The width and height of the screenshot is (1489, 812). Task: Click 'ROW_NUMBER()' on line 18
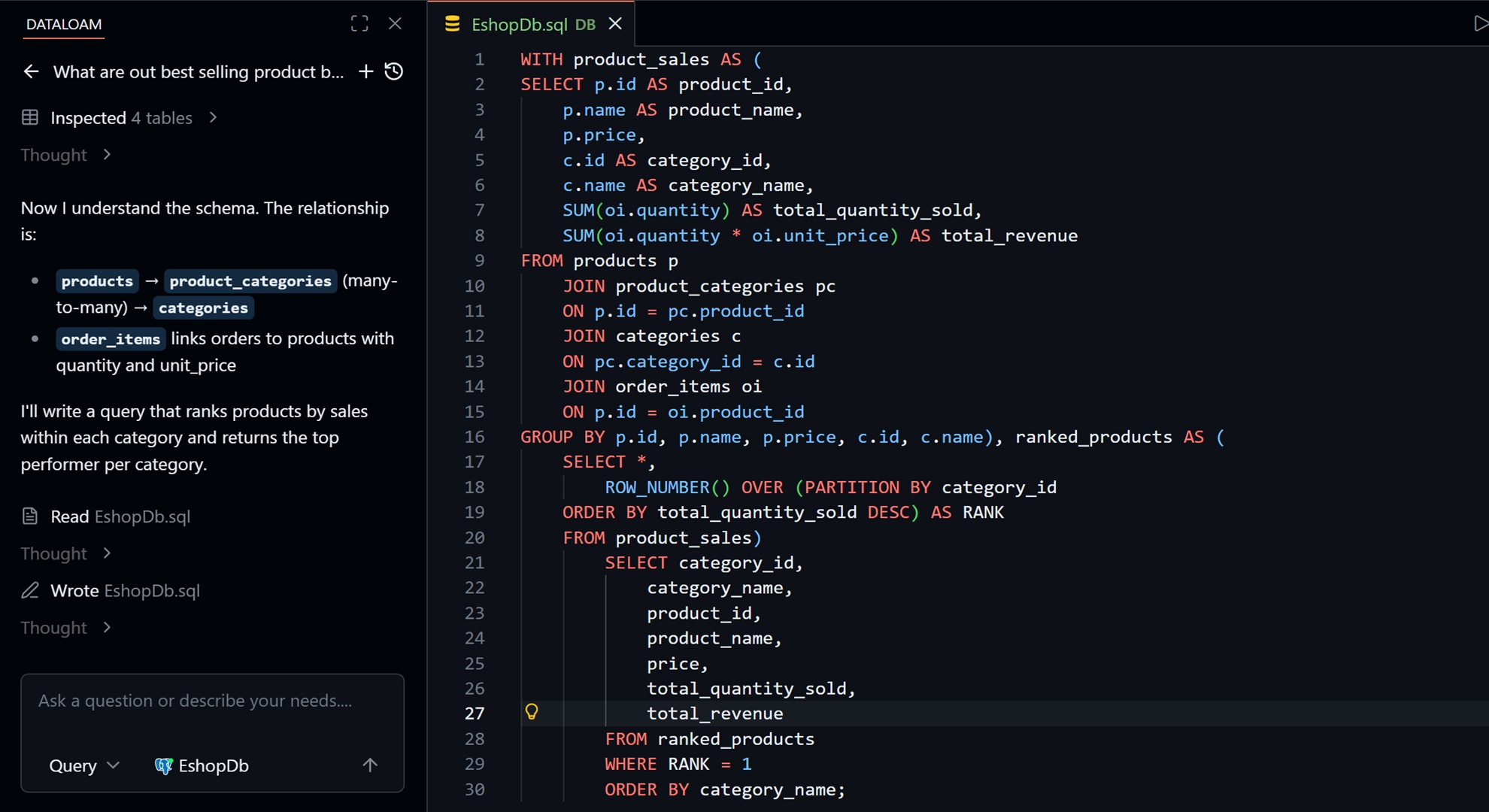click(667, 487)
